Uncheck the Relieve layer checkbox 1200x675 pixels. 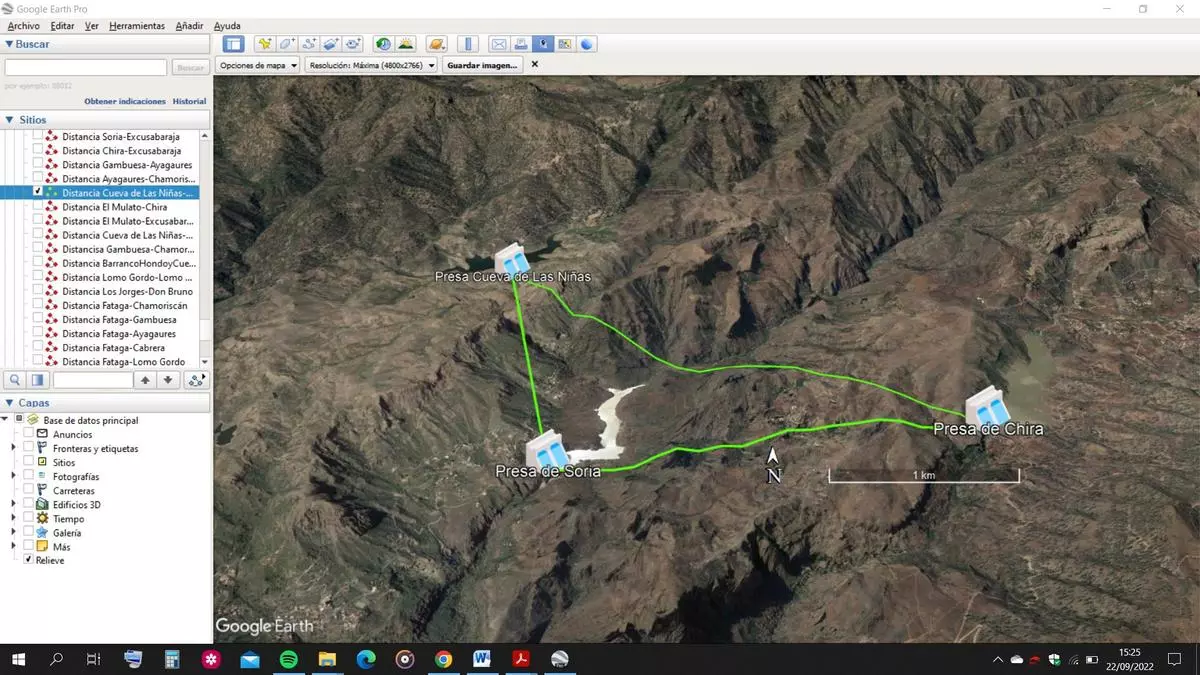[x=28, y=561]
